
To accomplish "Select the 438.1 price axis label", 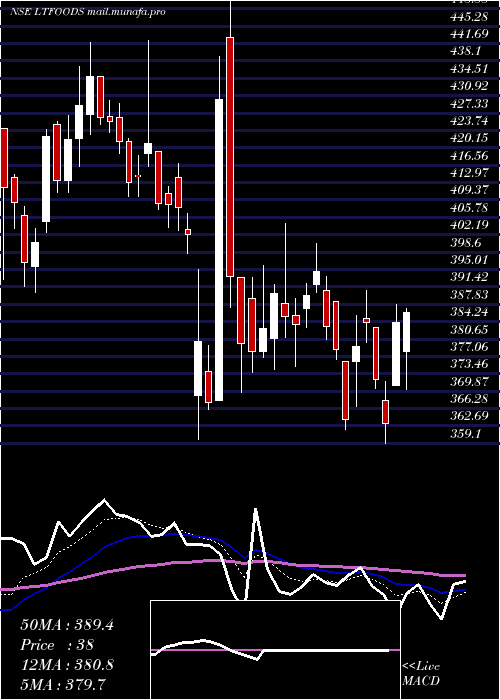I will (466, 52).
